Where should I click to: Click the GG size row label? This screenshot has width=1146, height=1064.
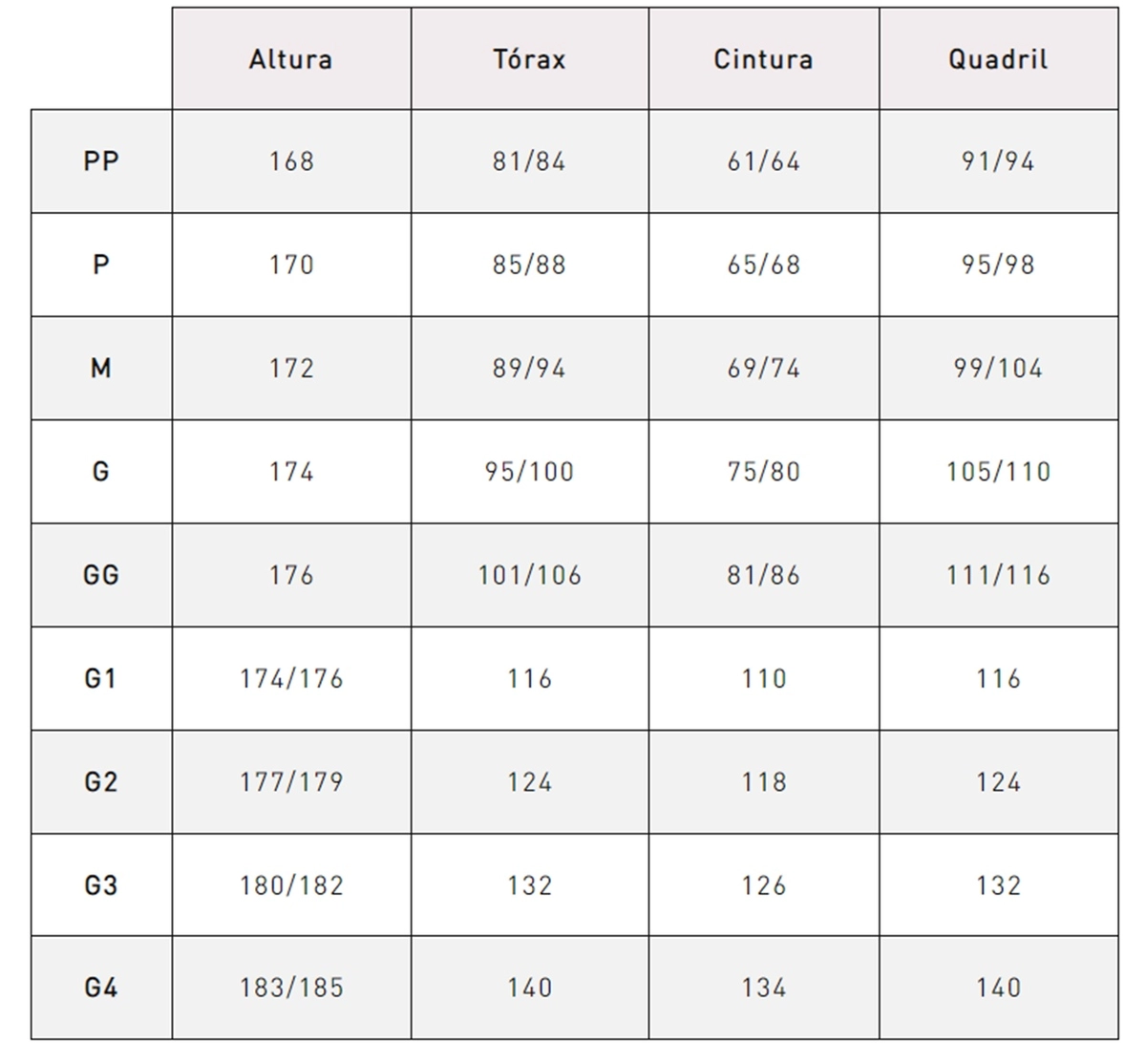point(101,575)
